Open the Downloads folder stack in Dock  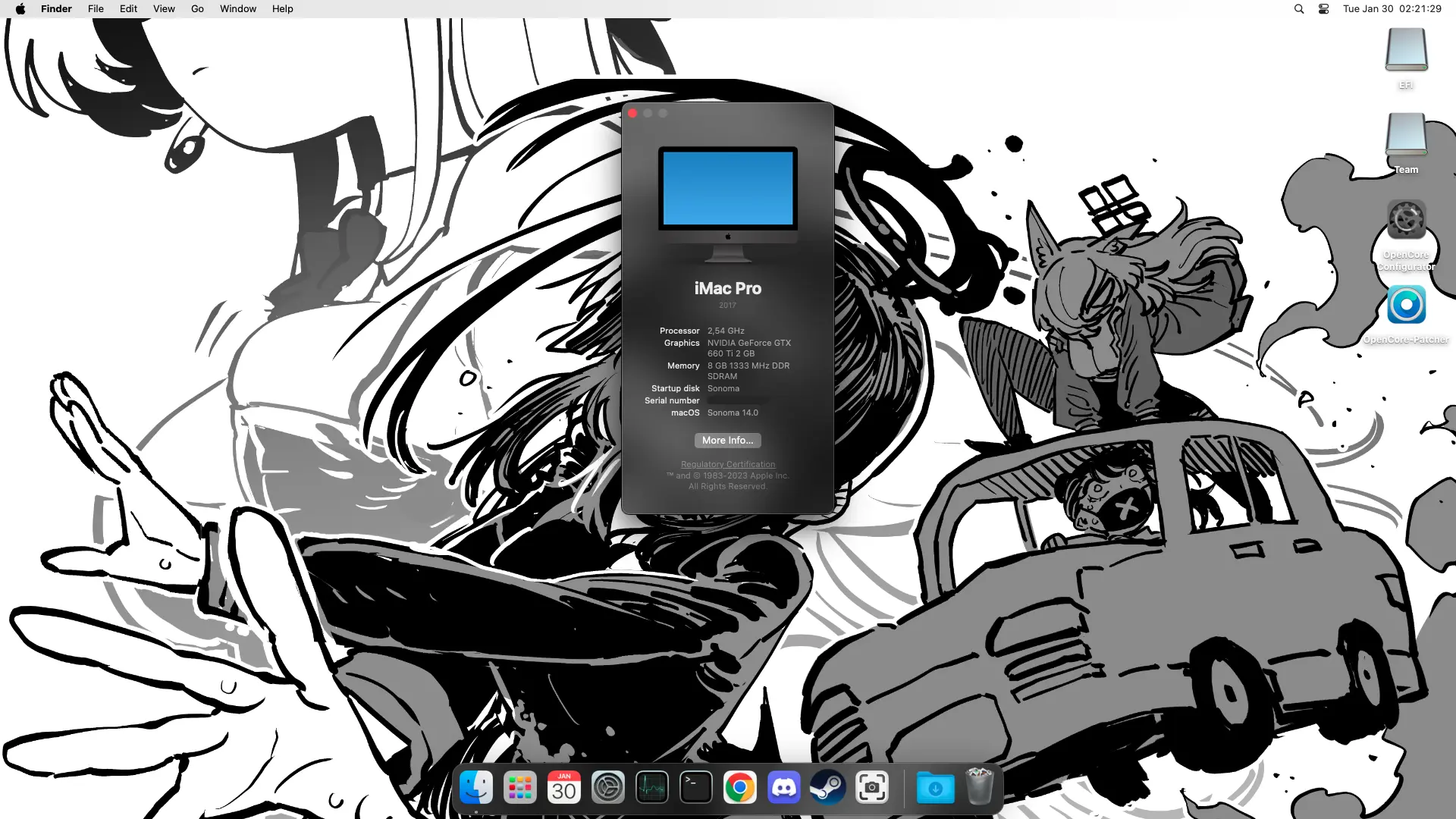[936, 788]
